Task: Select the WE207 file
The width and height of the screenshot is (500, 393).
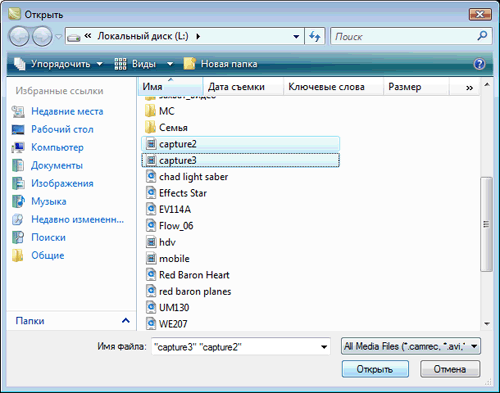Action: (173, 324)
